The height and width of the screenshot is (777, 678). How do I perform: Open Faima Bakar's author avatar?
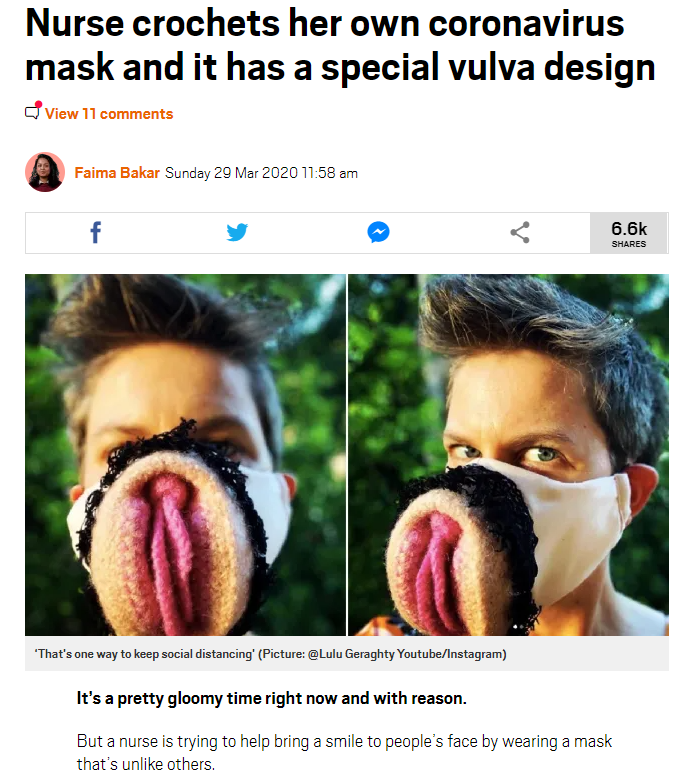click(45, 172)
